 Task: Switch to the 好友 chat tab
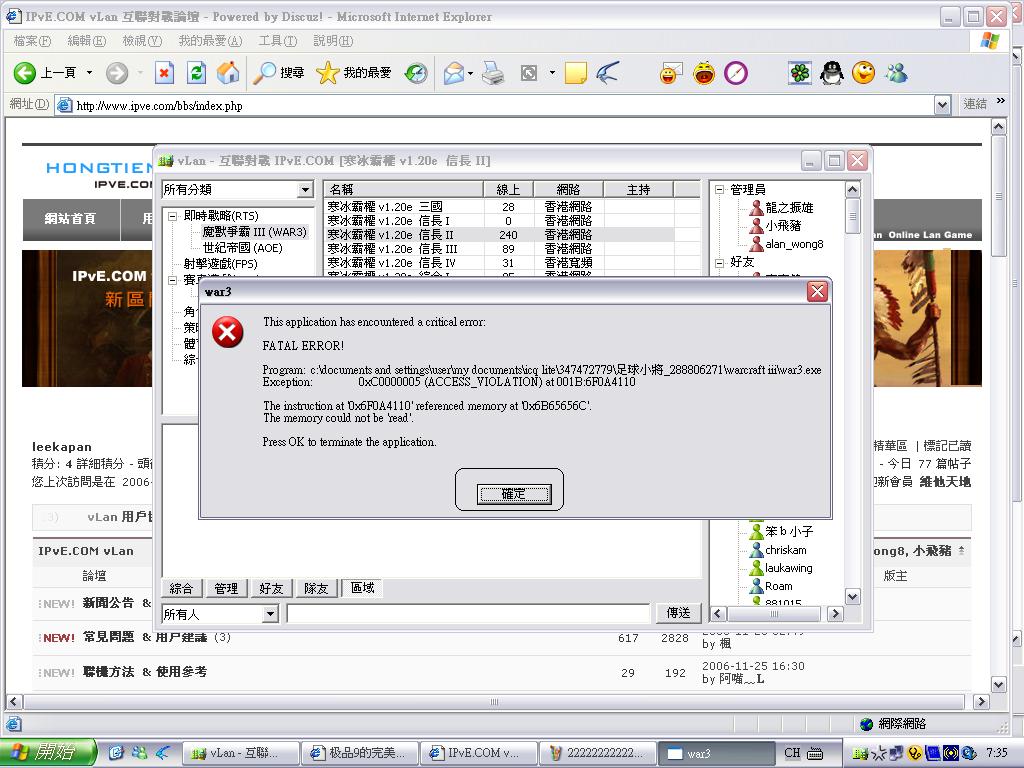point(271,588)
